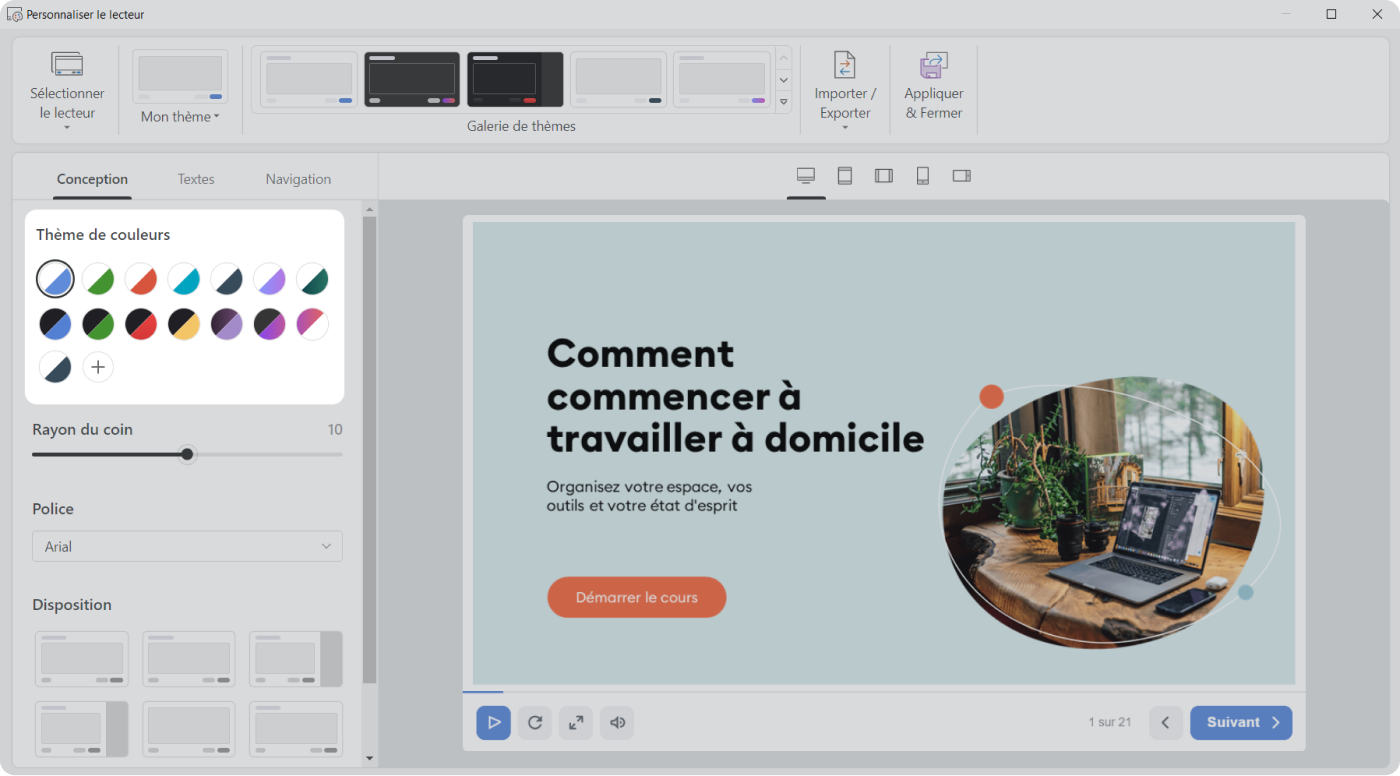Switch to the Textes tab
The width and height of the screenshot is (1400, 776).
click(x=196, y=179)
